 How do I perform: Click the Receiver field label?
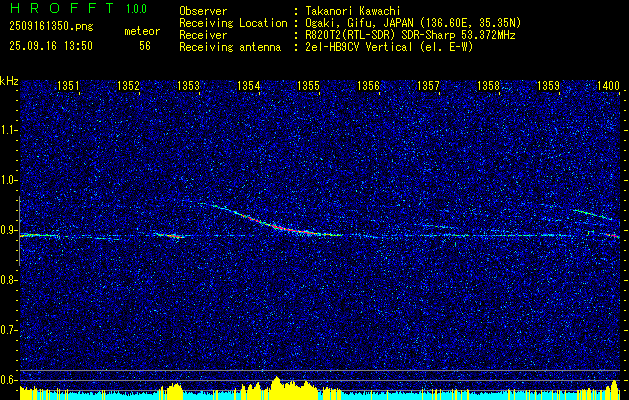(203, 35)
